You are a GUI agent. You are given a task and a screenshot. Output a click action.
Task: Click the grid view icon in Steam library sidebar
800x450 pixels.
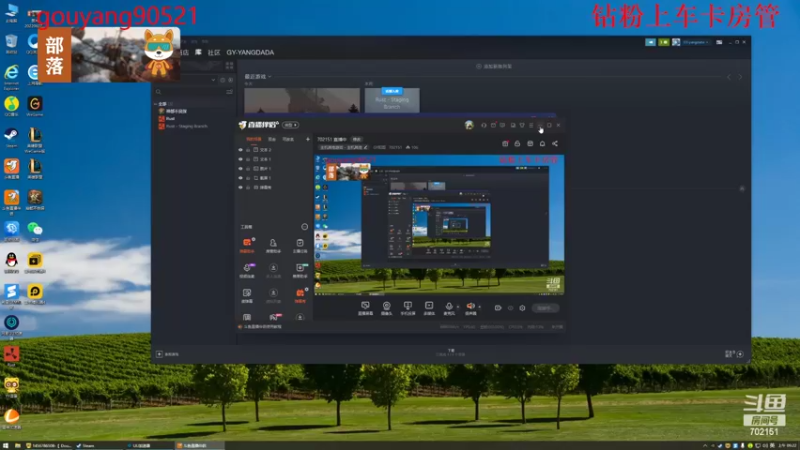(x=230, y=66)
